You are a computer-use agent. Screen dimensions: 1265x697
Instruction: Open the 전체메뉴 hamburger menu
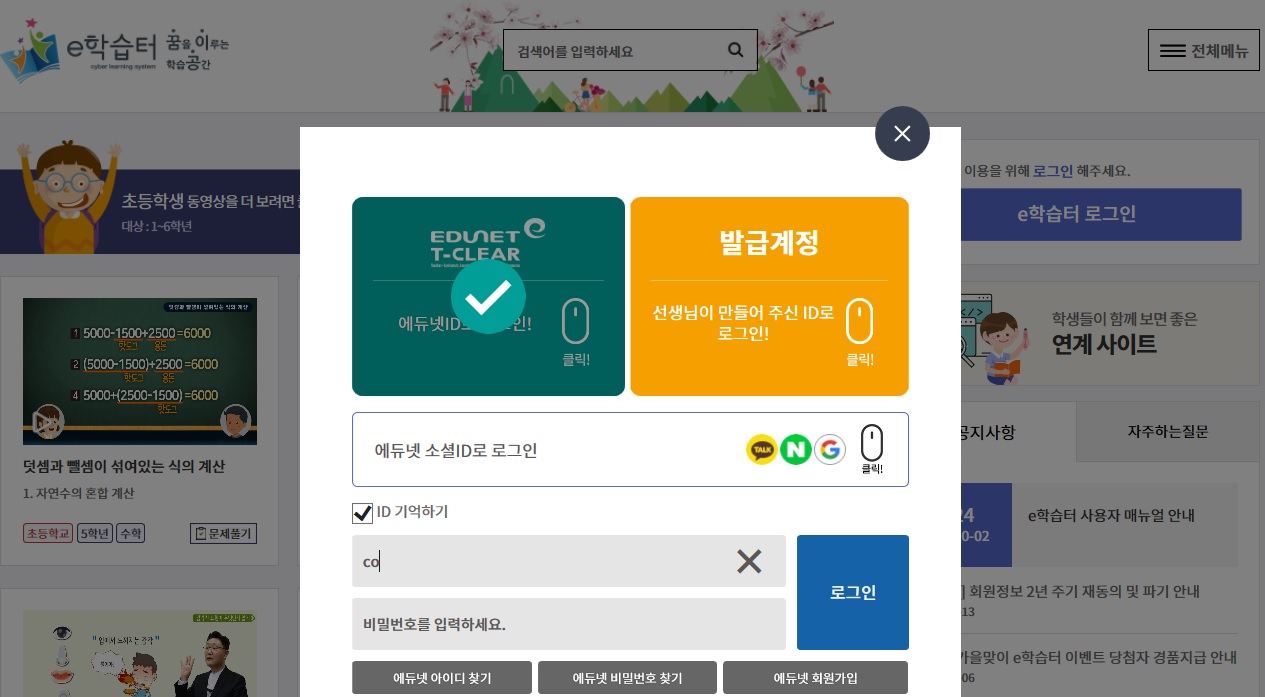click(x=1204, y=51)
